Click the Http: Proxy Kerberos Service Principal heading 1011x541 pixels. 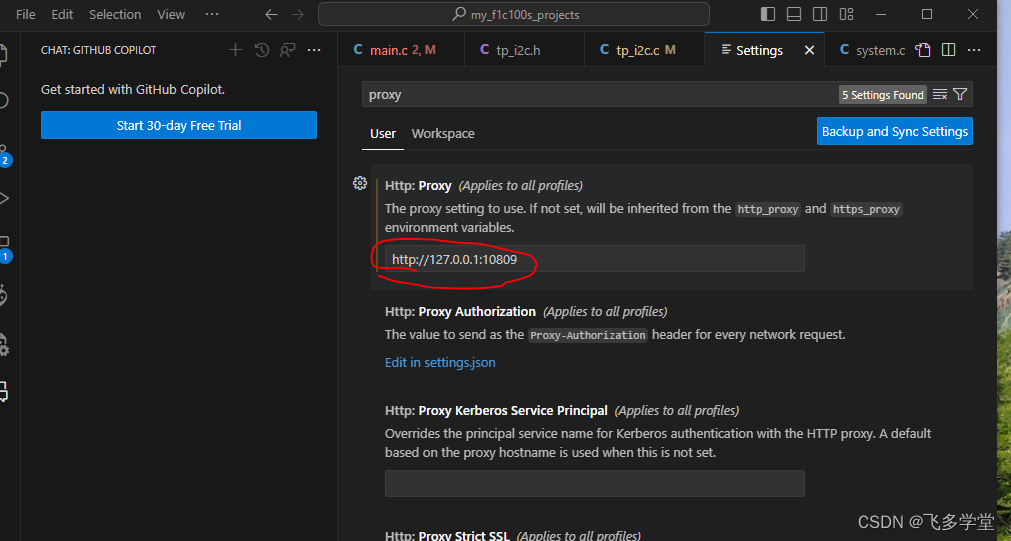point(496,411)
